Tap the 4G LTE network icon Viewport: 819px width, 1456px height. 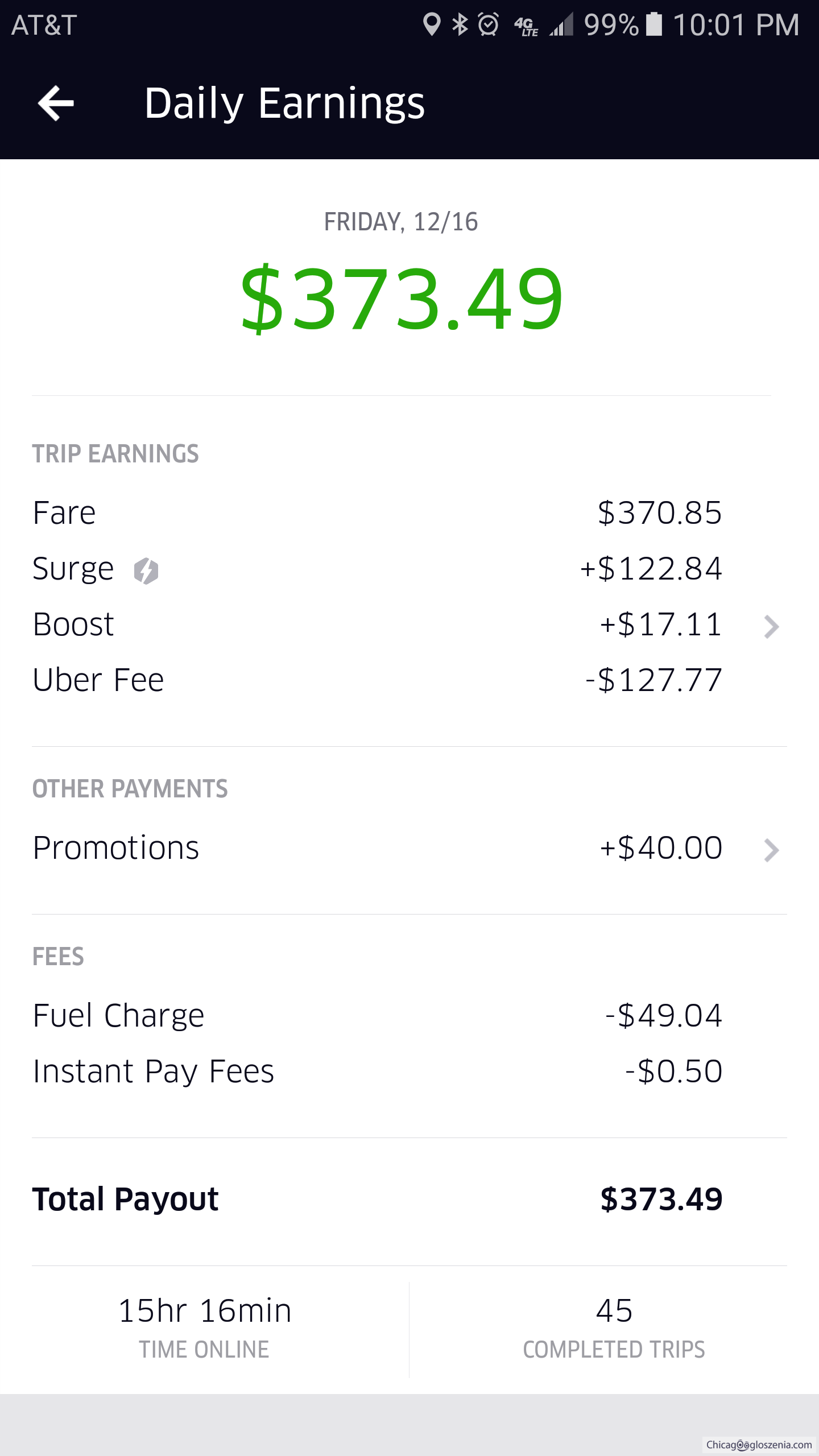526,26
